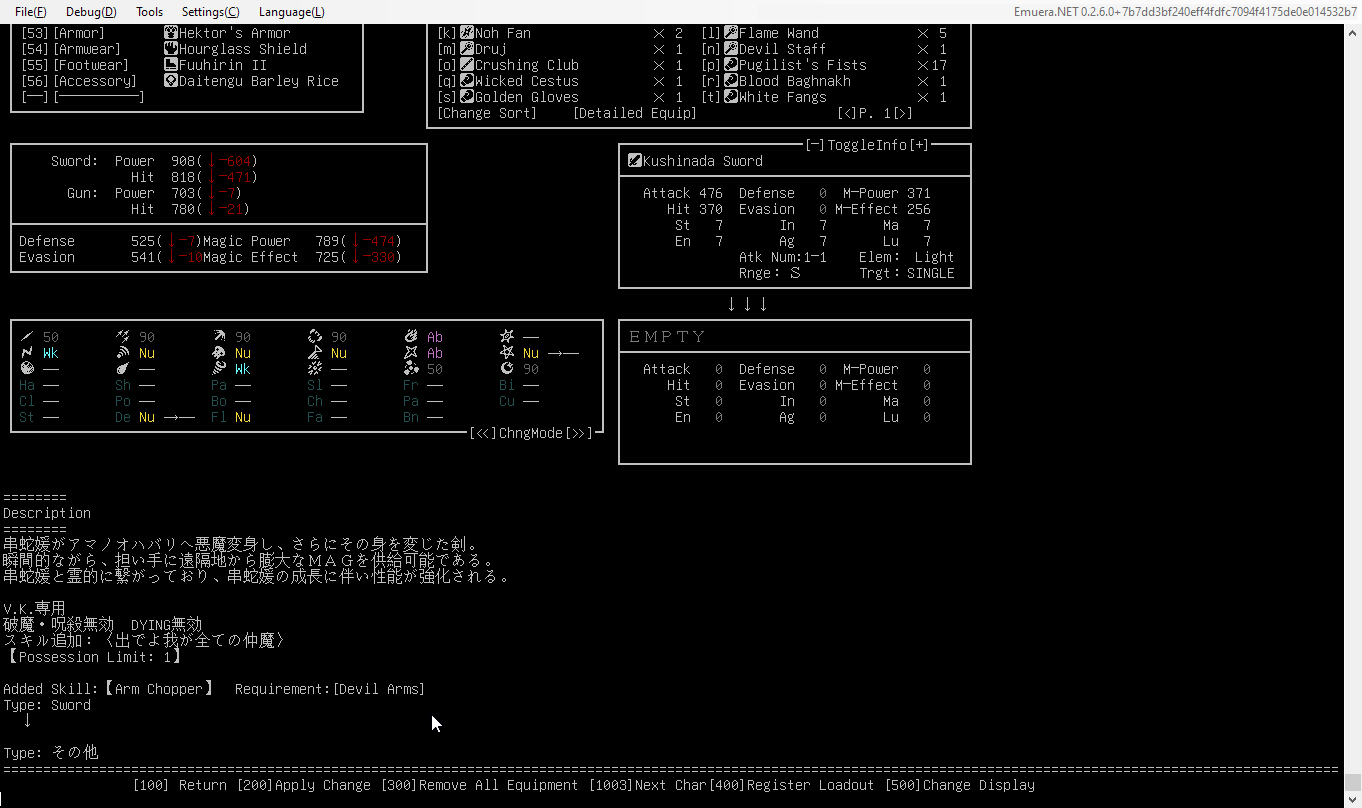This screenshot has width=1362, height=808.
Task: Click the Blood Baghnakh fist icon
Action: click(731, 81)
